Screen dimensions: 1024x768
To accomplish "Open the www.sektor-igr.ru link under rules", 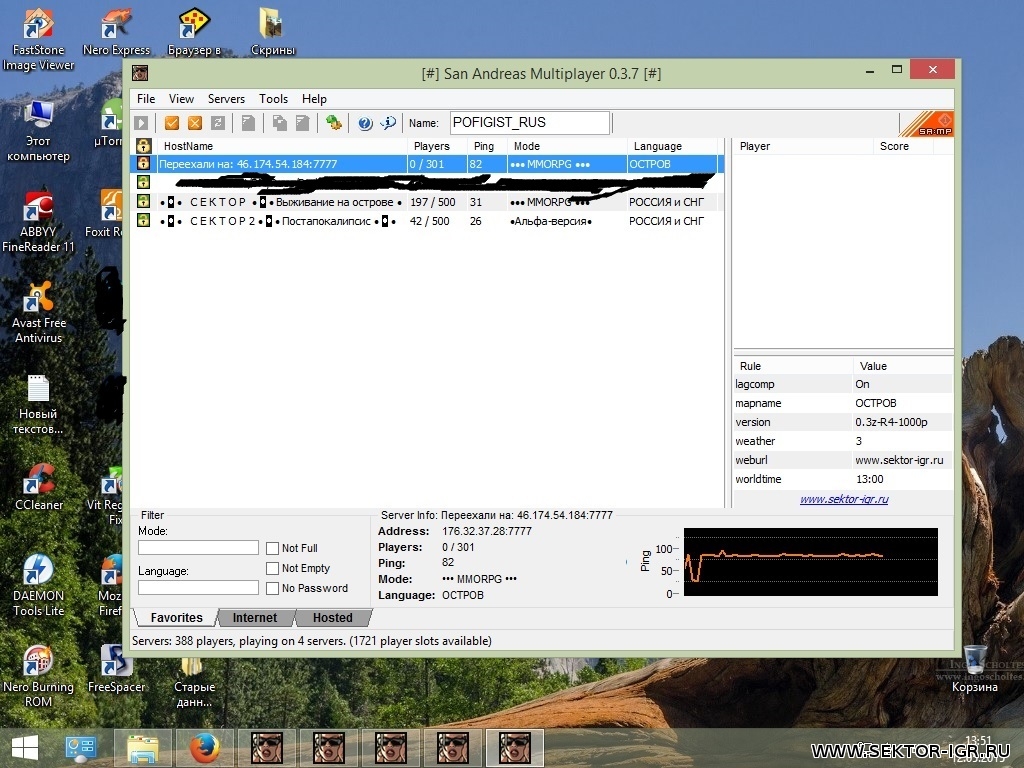I will pyautogui.click(x=844, y=499).
